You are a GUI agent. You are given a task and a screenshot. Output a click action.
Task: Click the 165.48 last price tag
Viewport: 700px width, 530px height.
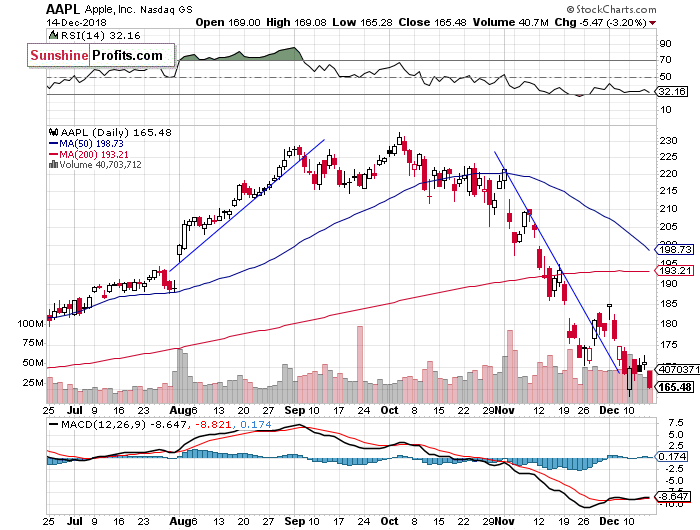[x=674, y=387]
